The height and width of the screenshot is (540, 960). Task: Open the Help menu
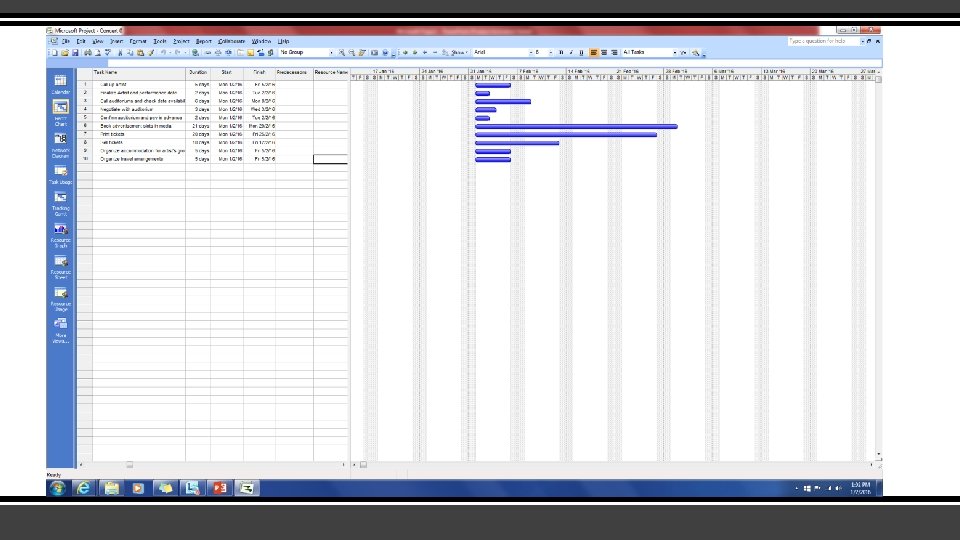click(x=283, y=41)
